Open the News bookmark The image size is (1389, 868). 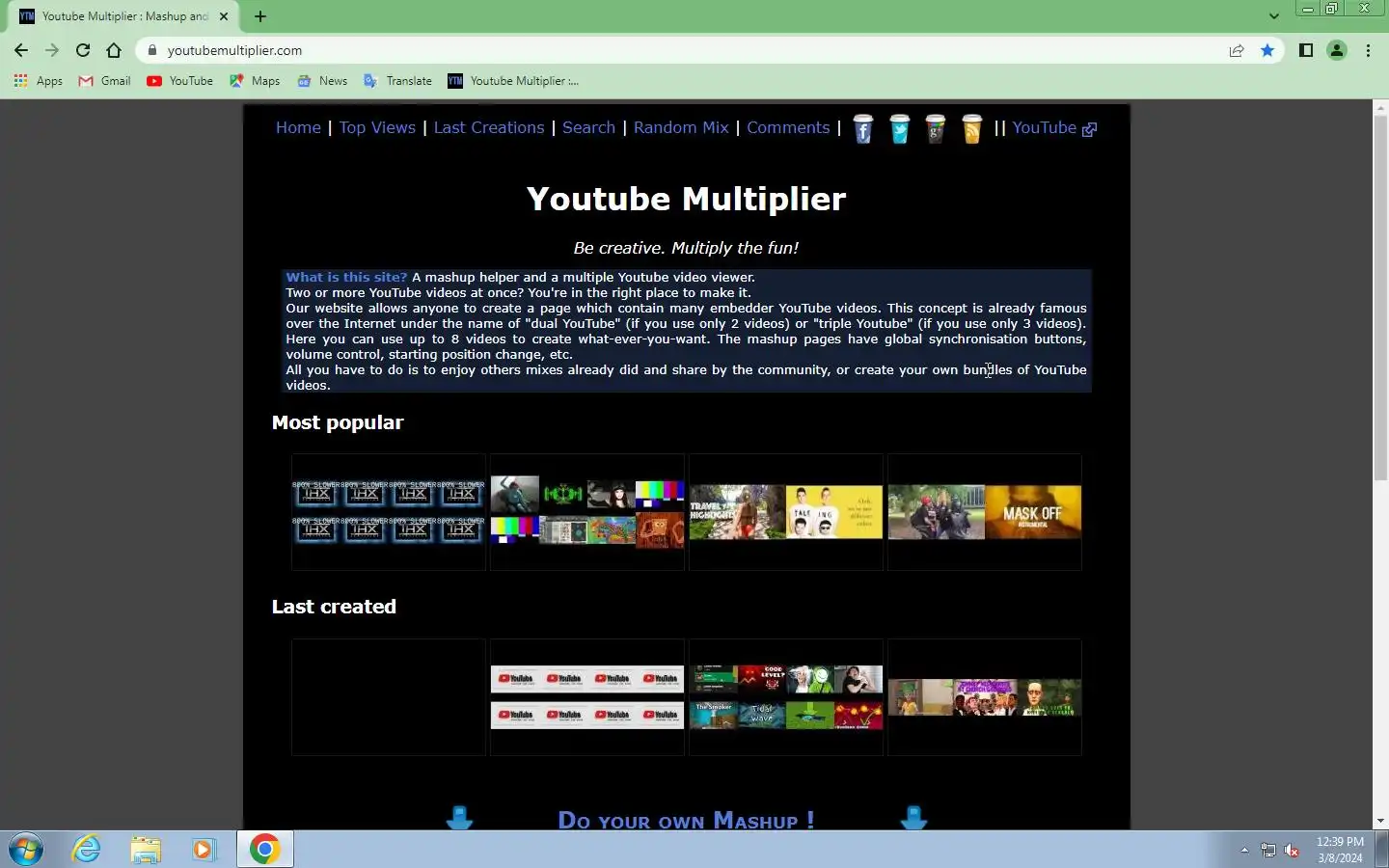322,81
